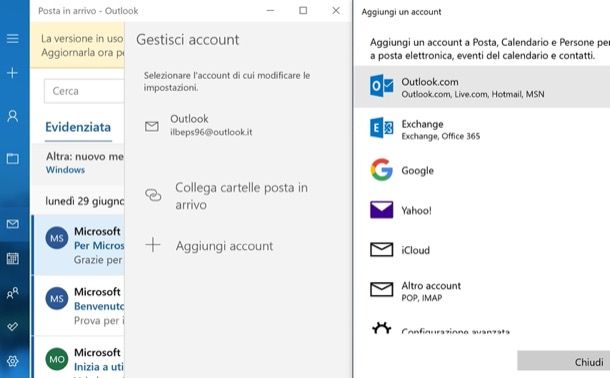Viewport: 610px width, 378px height.
Task: Click the MS avatar of Benvenuto message
Action: tap(57, 298)
